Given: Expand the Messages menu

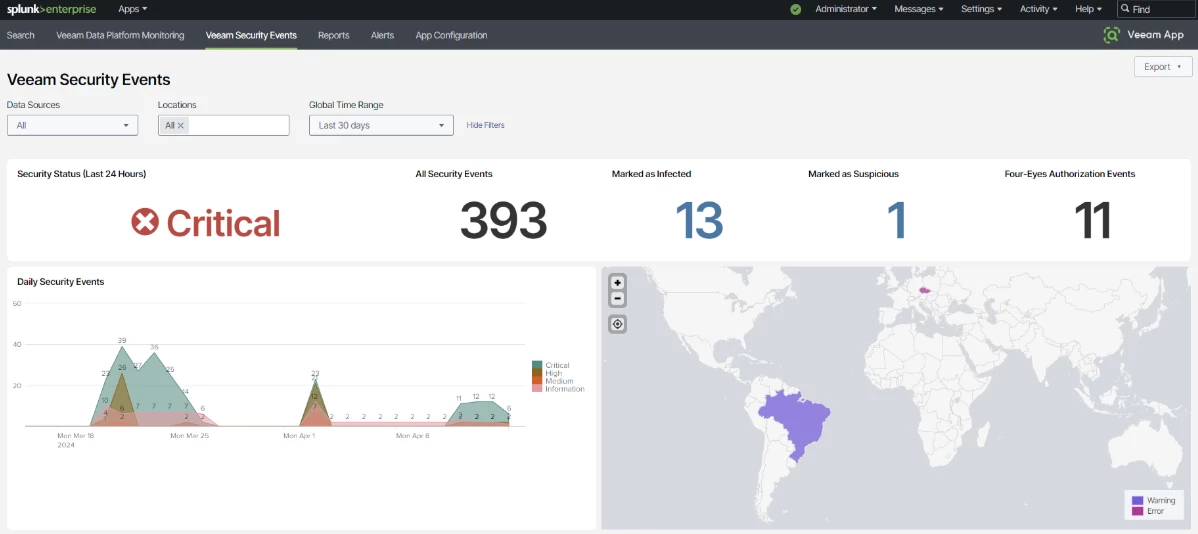Looking at the screenshot, I should coord(918,9).
